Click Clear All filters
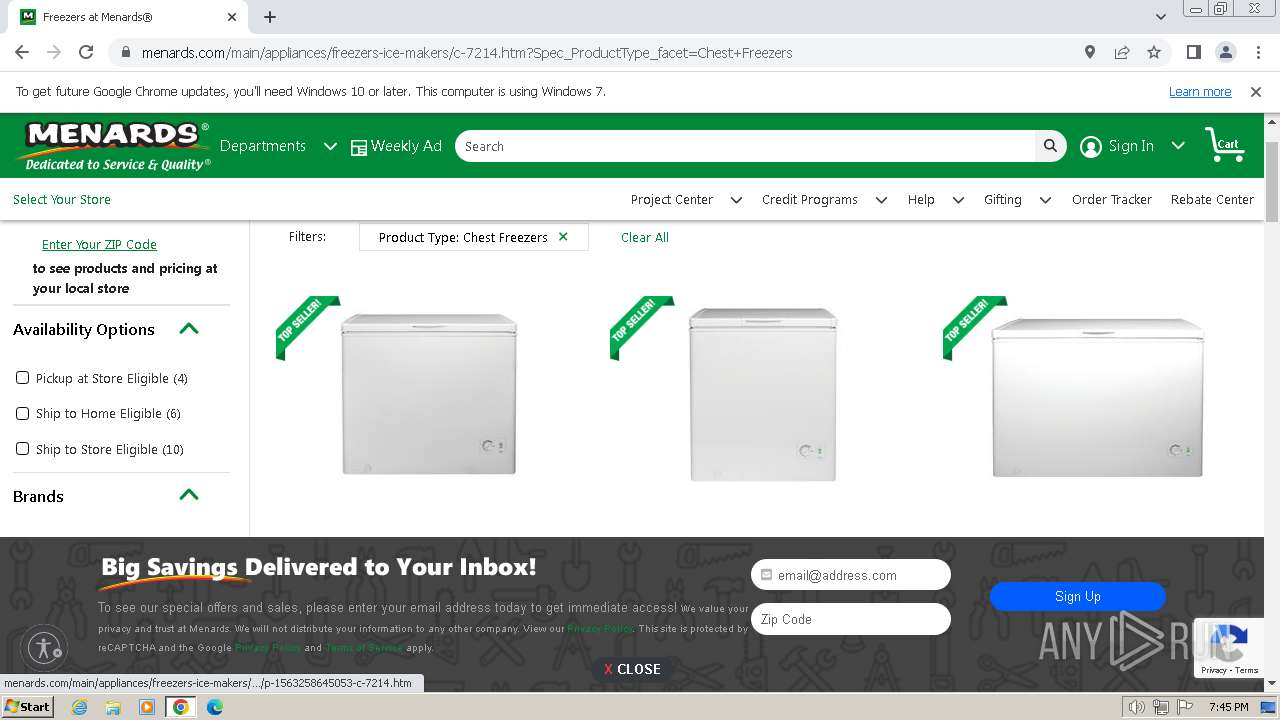The height and width of the screenshot is (720, 1280). click(645, 237)
